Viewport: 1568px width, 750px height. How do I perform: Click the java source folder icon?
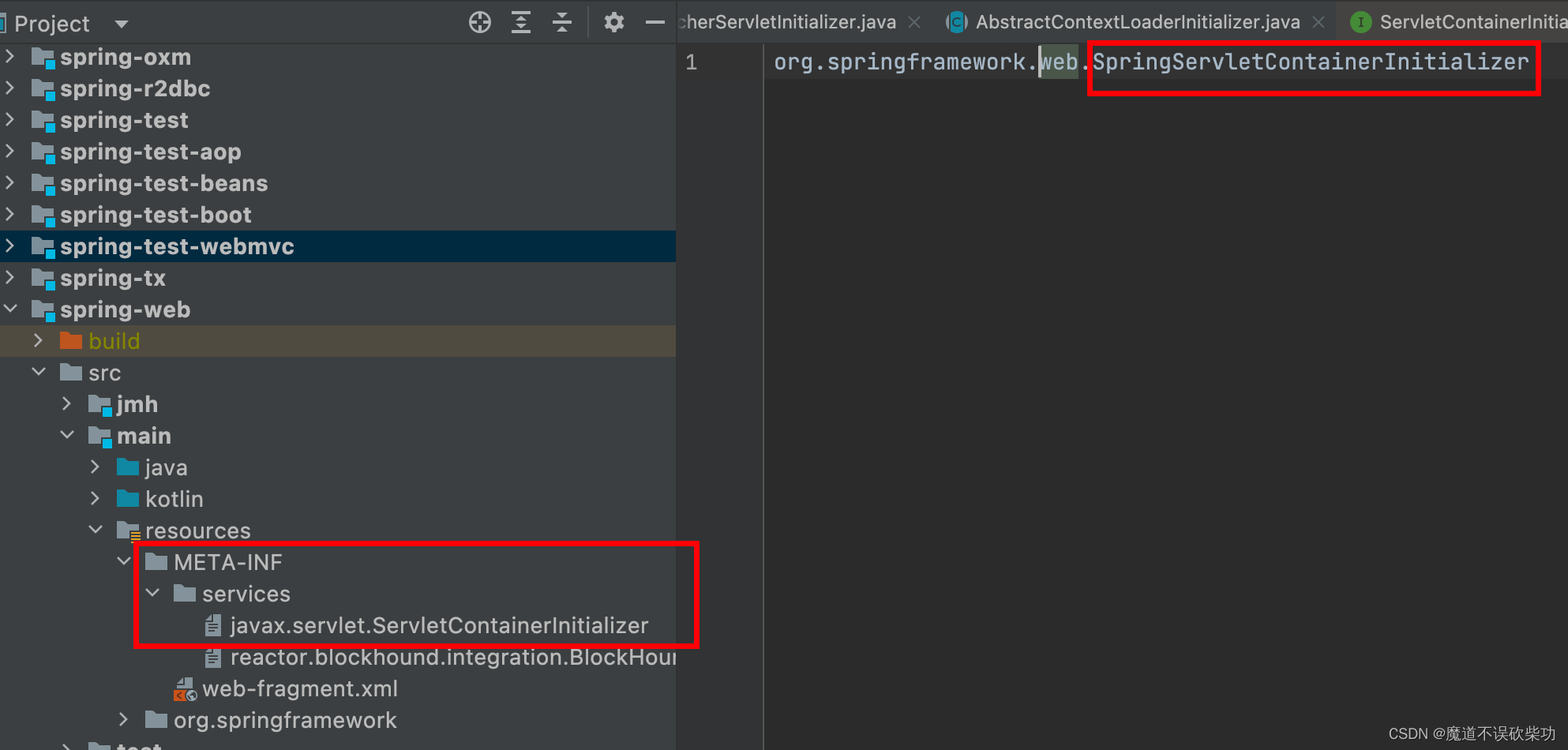(128, 467)
